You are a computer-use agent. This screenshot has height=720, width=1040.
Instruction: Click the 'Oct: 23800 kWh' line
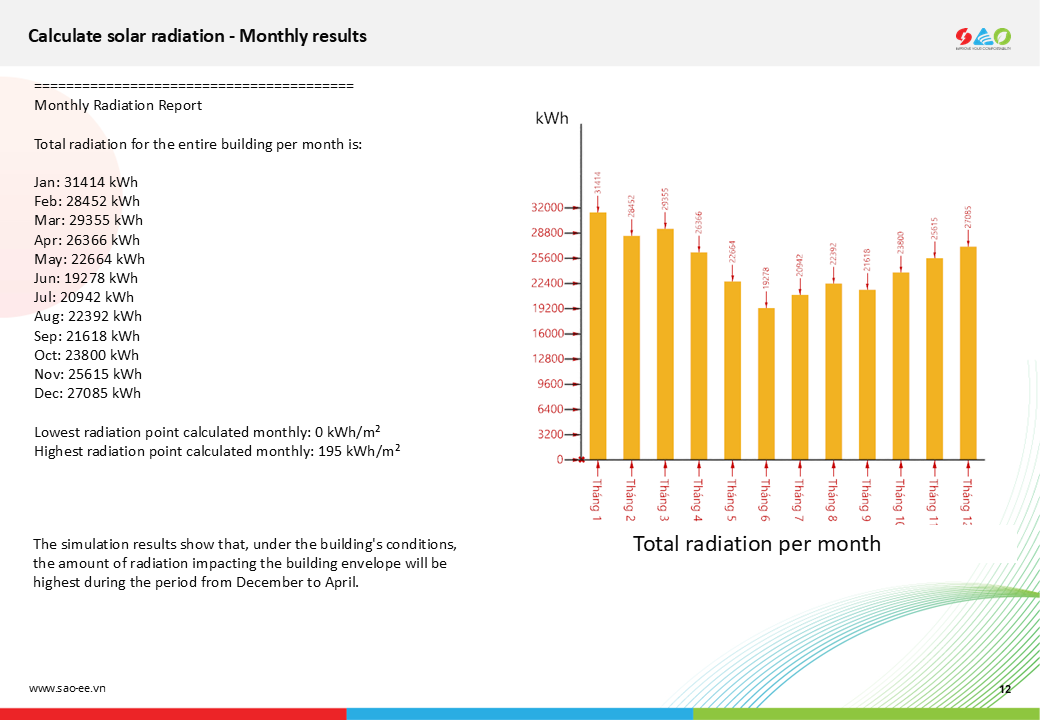[86, 355]
